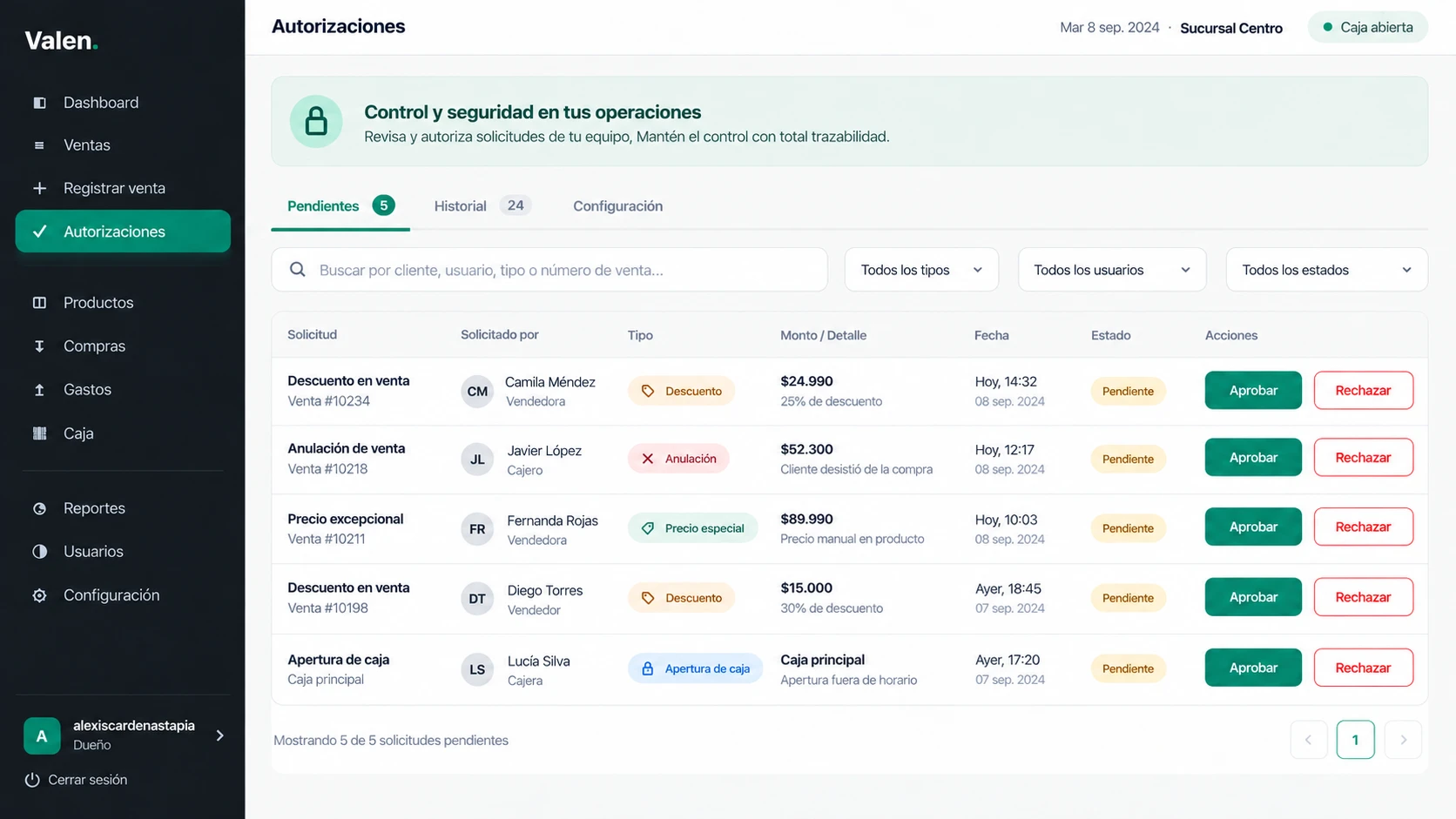The image size is (1456, 819).
Task: Expand the Todos los tipos dropdown
Action: pos(921,270)
